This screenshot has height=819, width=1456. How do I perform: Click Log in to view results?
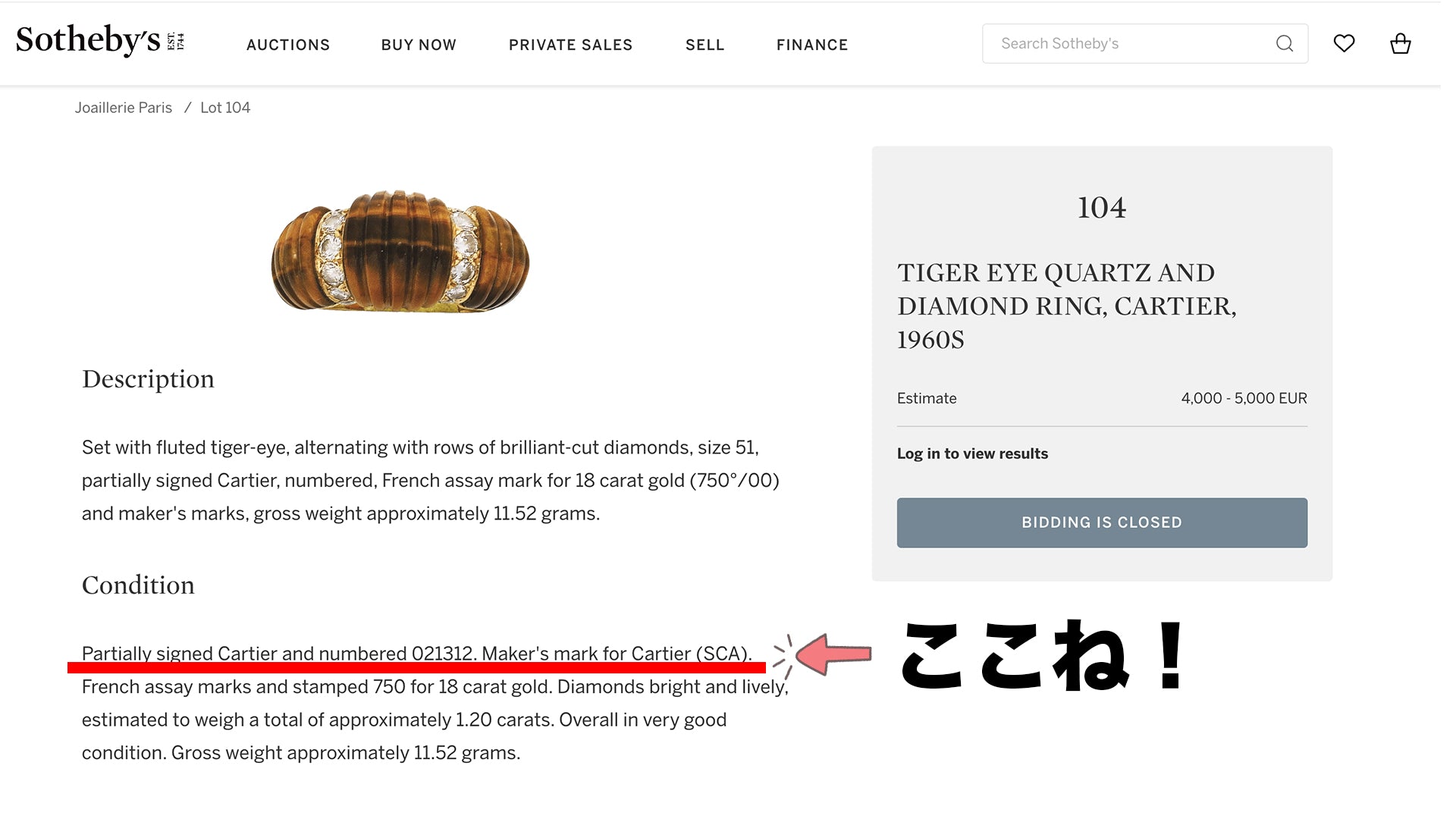coord(972,453)
